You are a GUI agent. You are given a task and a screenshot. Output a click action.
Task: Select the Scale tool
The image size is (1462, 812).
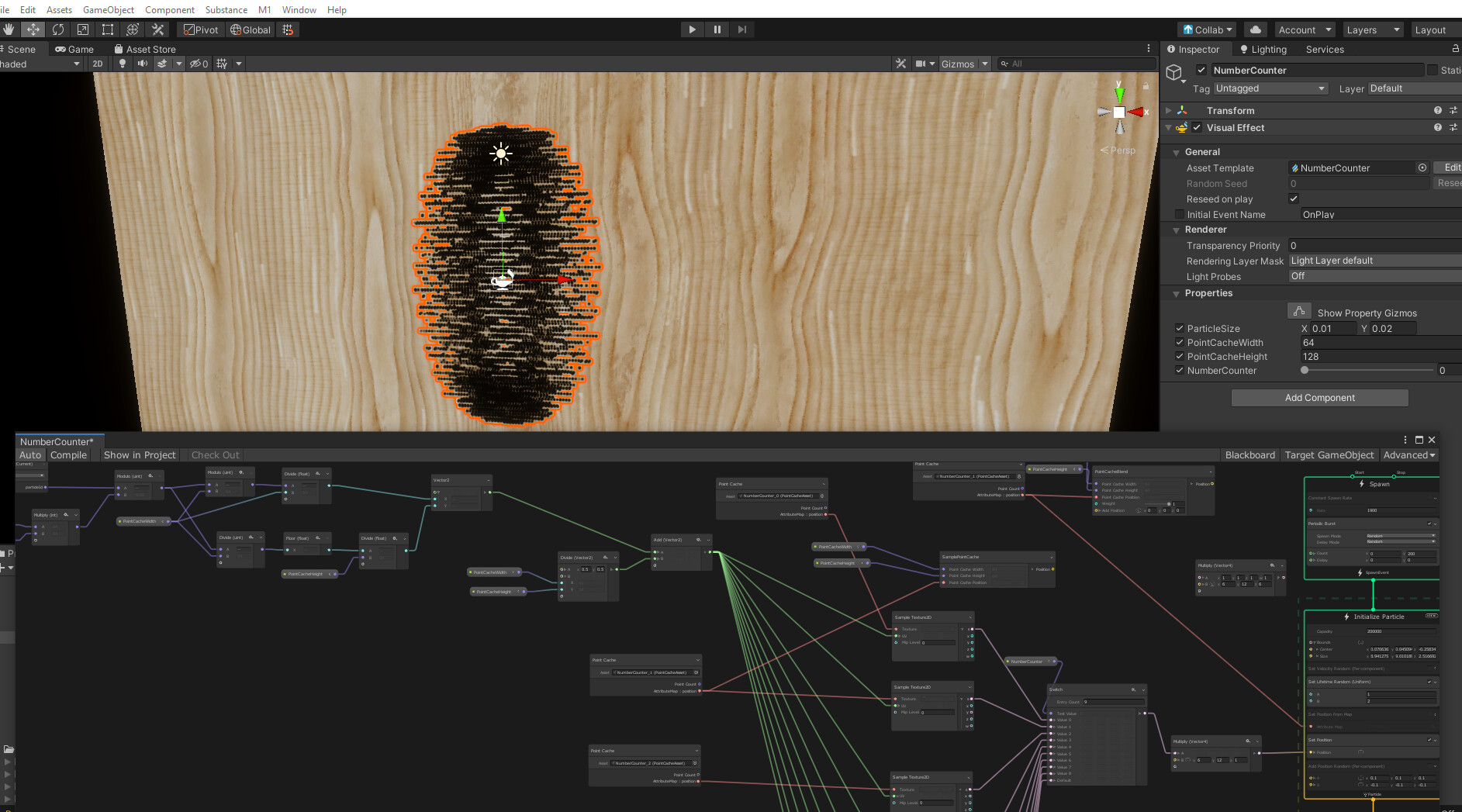82,29
